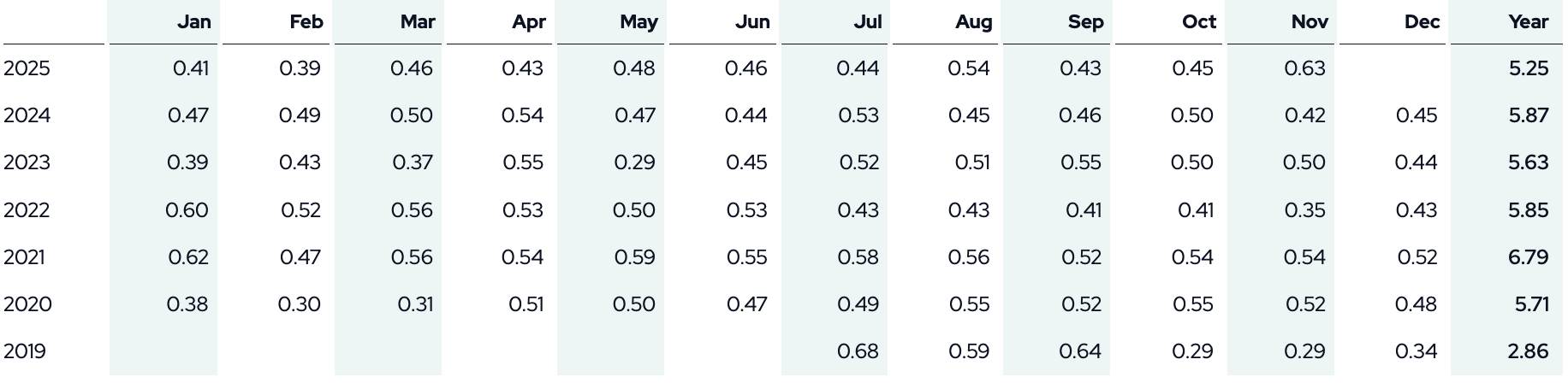Click the Jan column header
This screenshot has height=383, width=1568.
pos(194,22)
